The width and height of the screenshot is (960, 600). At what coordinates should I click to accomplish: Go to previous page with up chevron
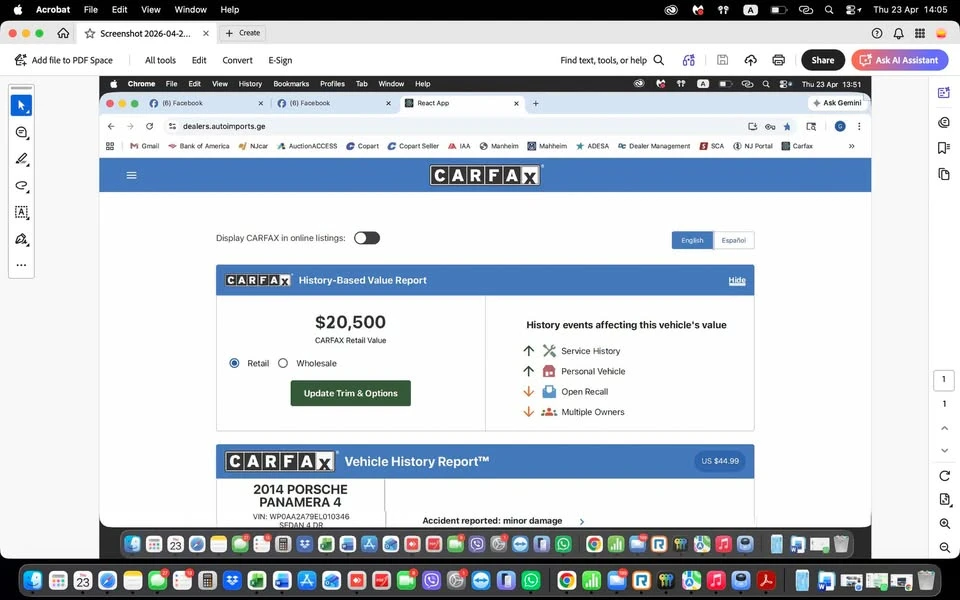point(944,428)
